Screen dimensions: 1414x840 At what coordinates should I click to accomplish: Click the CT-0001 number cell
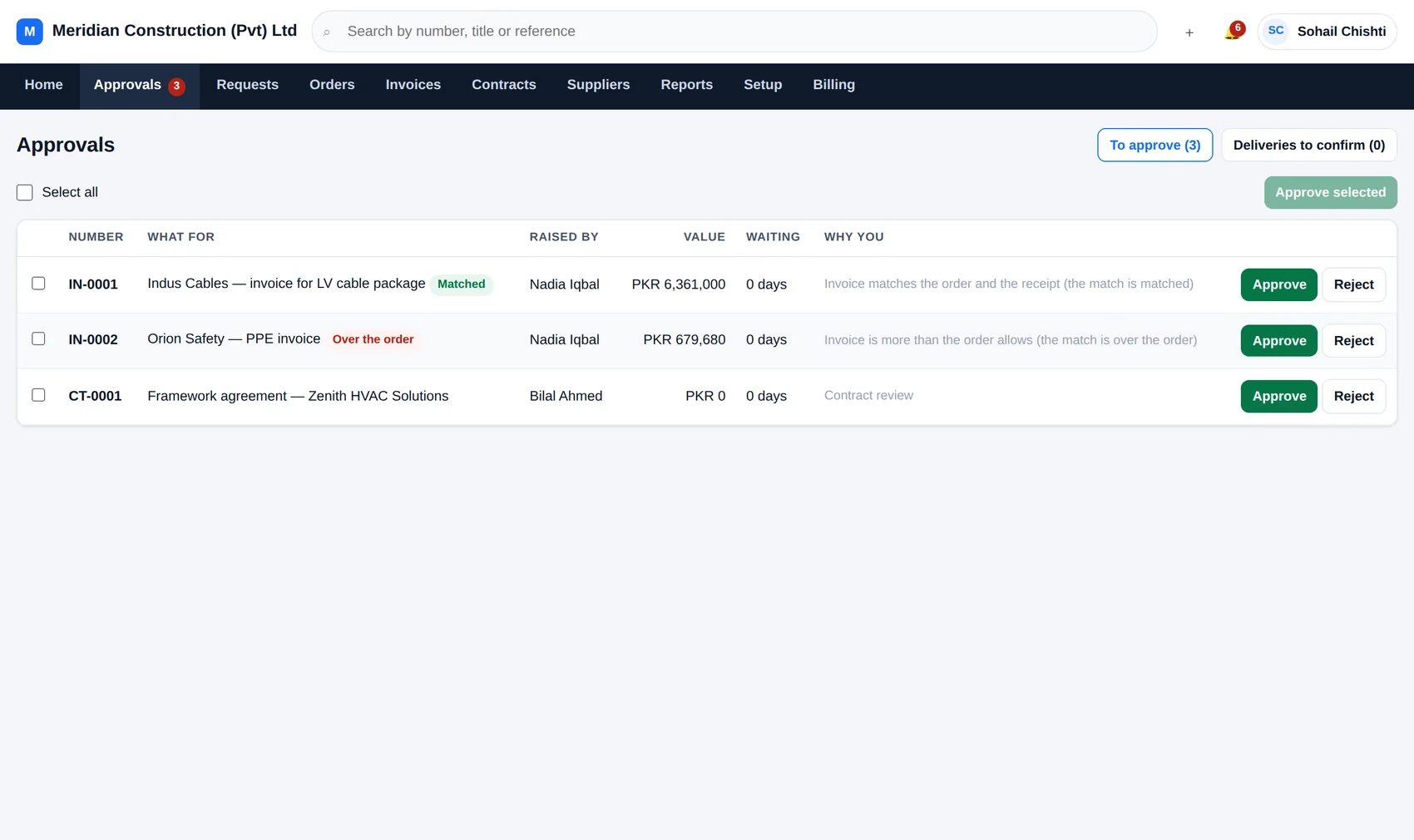coord(95,397)
